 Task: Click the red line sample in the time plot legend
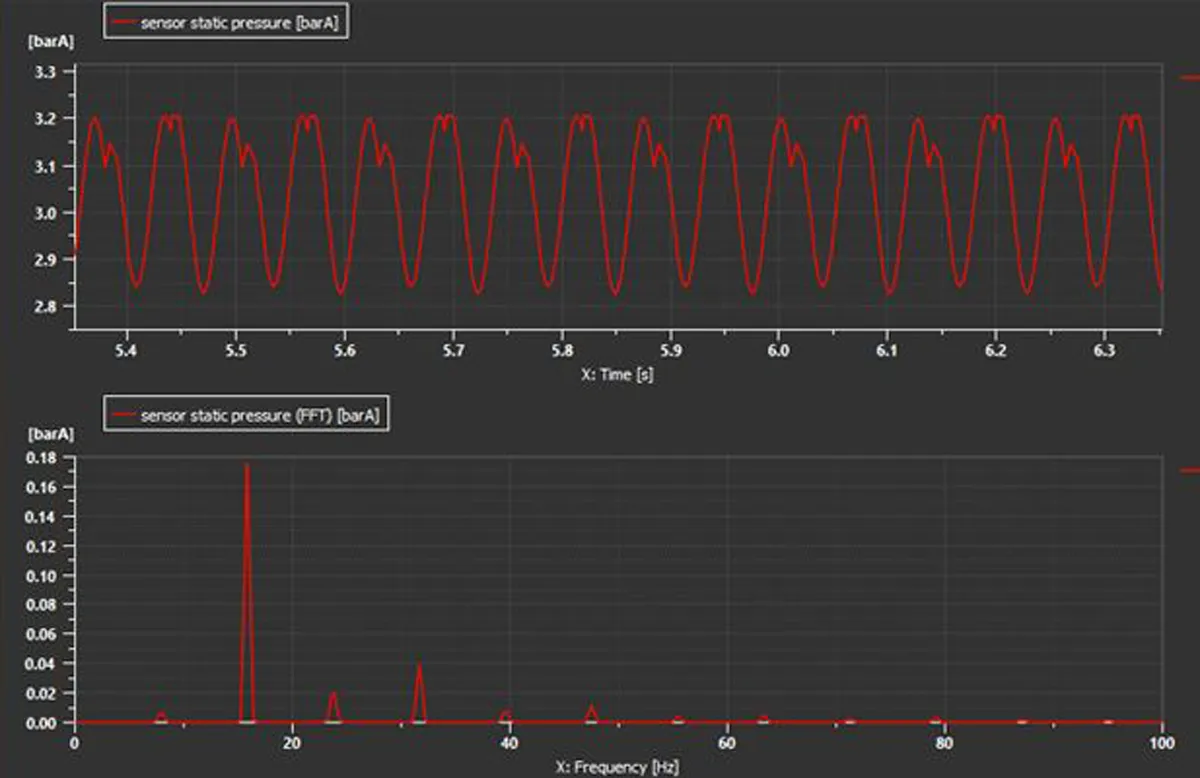(124, 21)
